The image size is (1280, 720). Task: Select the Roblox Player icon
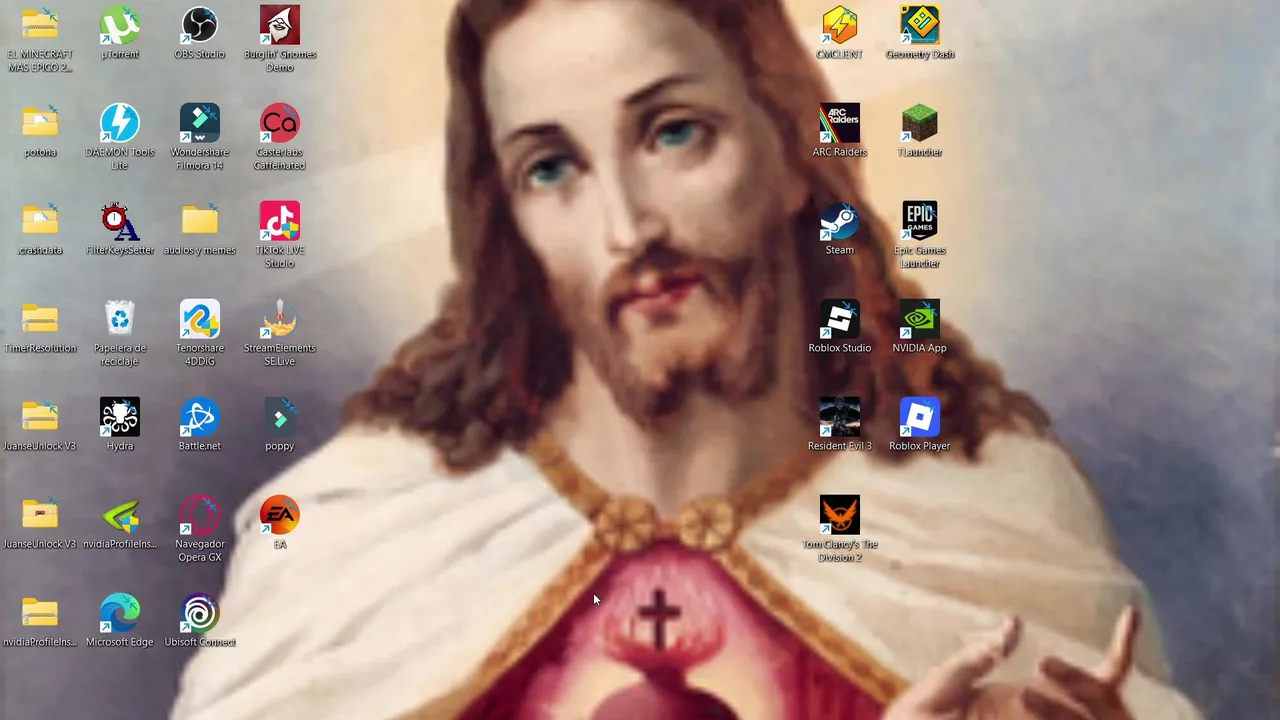pyautogui.click(x=920, y=418)
